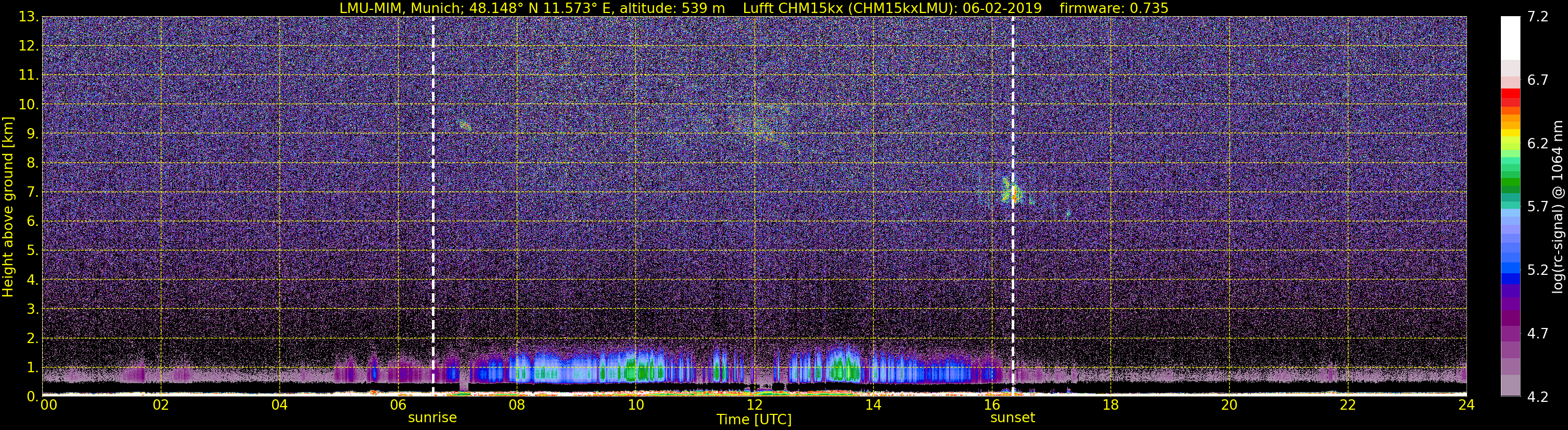Click the height axis tick label 3

[x=32, y=309]
